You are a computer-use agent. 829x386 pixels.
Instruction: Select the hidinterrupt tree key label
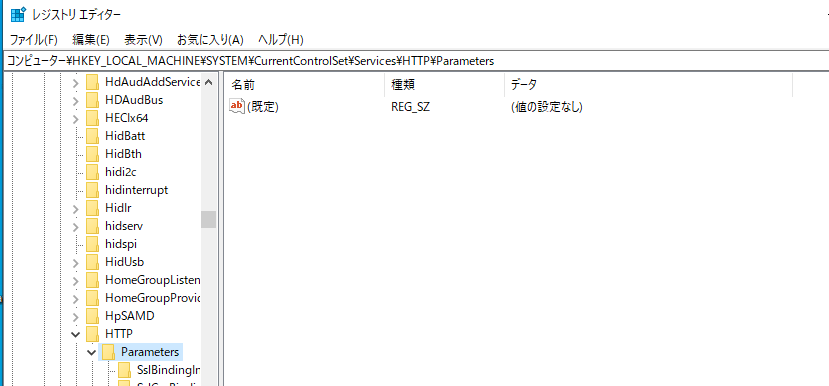[136, 190]
